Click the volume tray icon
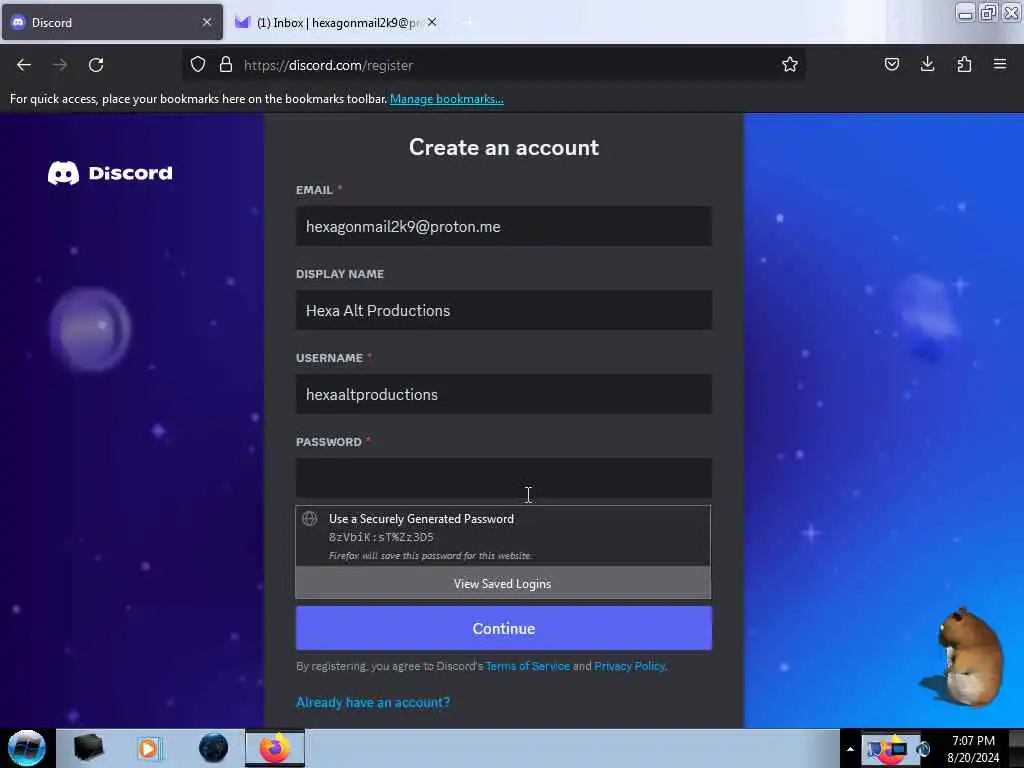The image size is (1024, 768). coord(923,749)
